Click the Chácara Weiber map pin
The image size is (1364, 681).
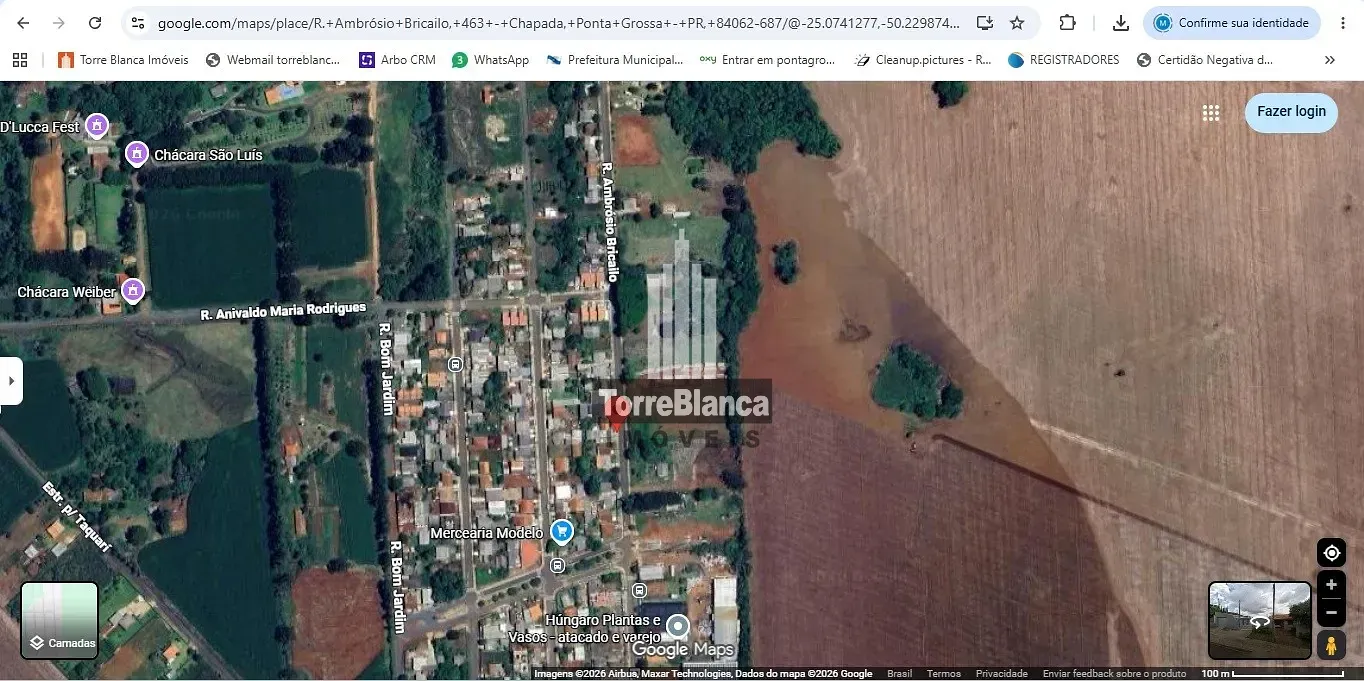[132, 291]
